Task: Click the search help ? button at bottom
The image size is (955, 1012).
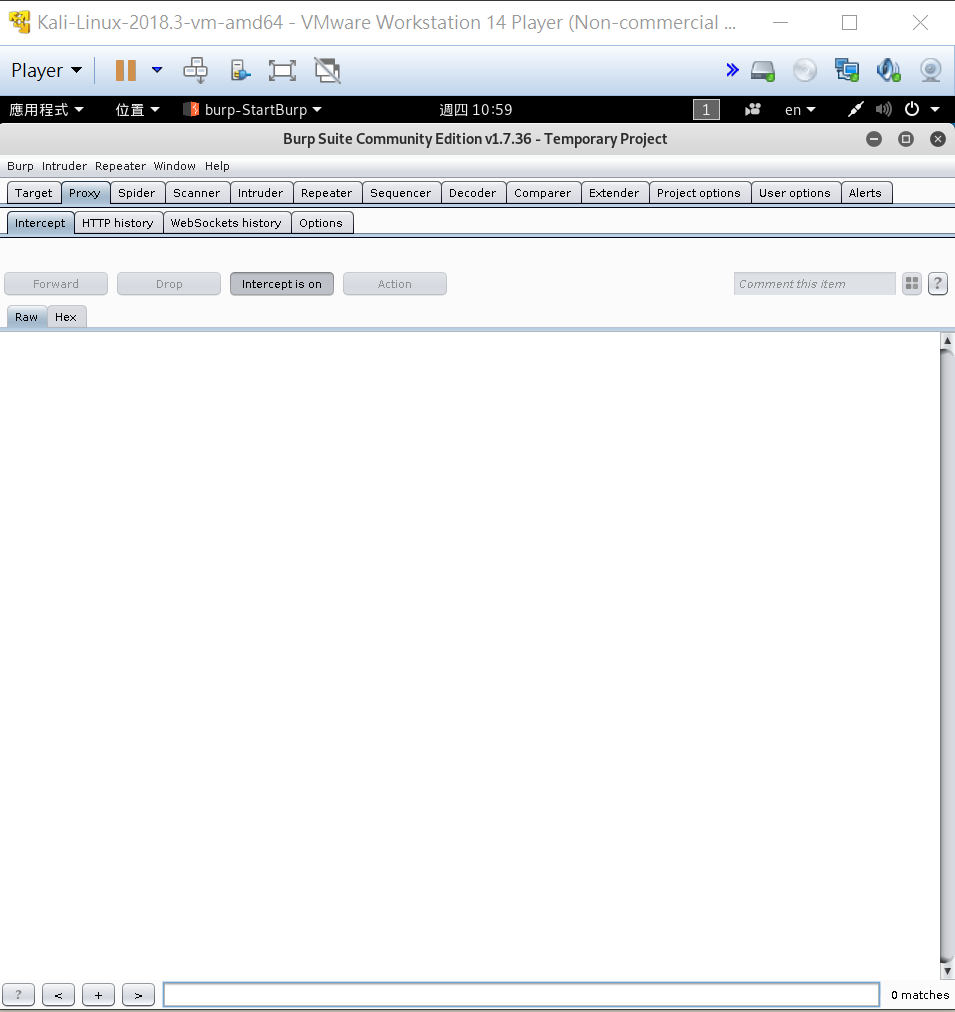Action: [18, 995]
